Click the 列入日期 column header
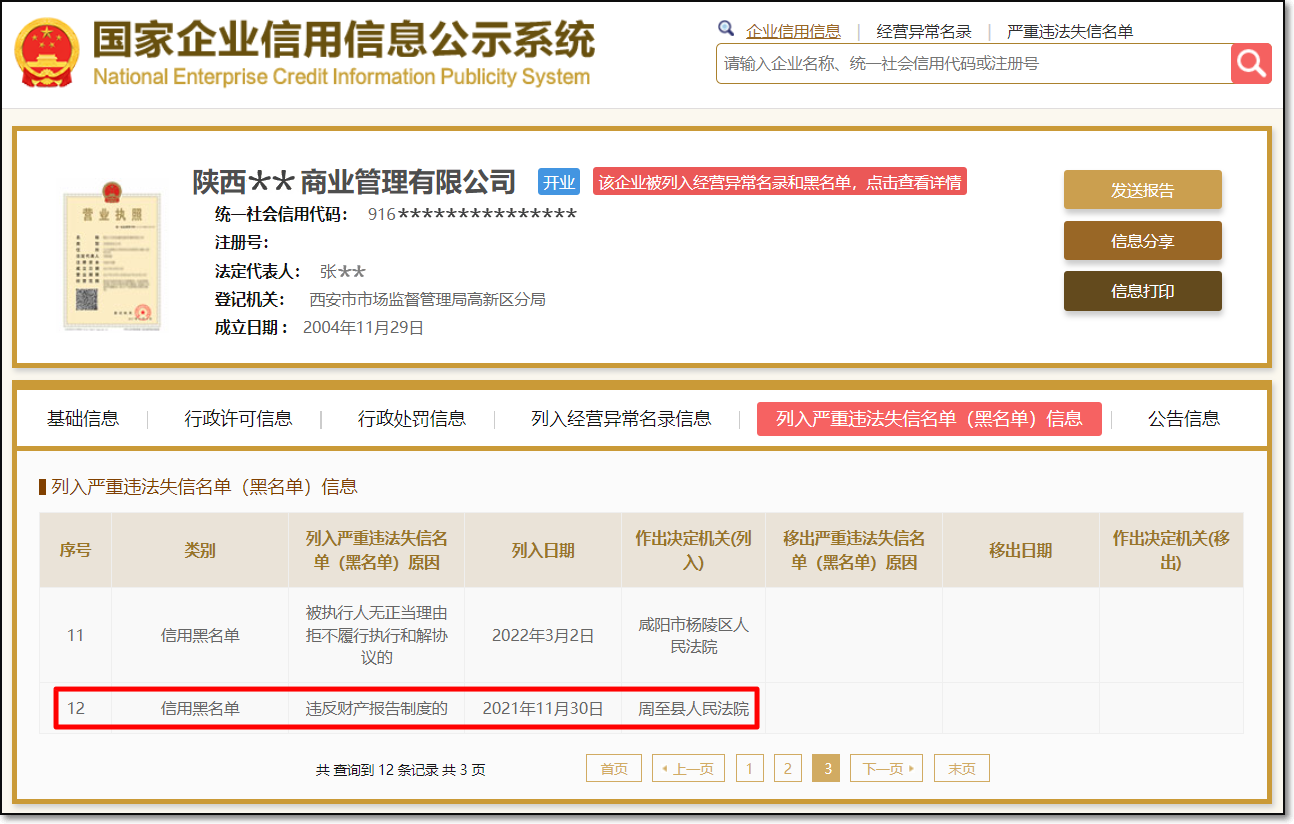This screenshot has width=1294, height=824. [x=543, y=550]
